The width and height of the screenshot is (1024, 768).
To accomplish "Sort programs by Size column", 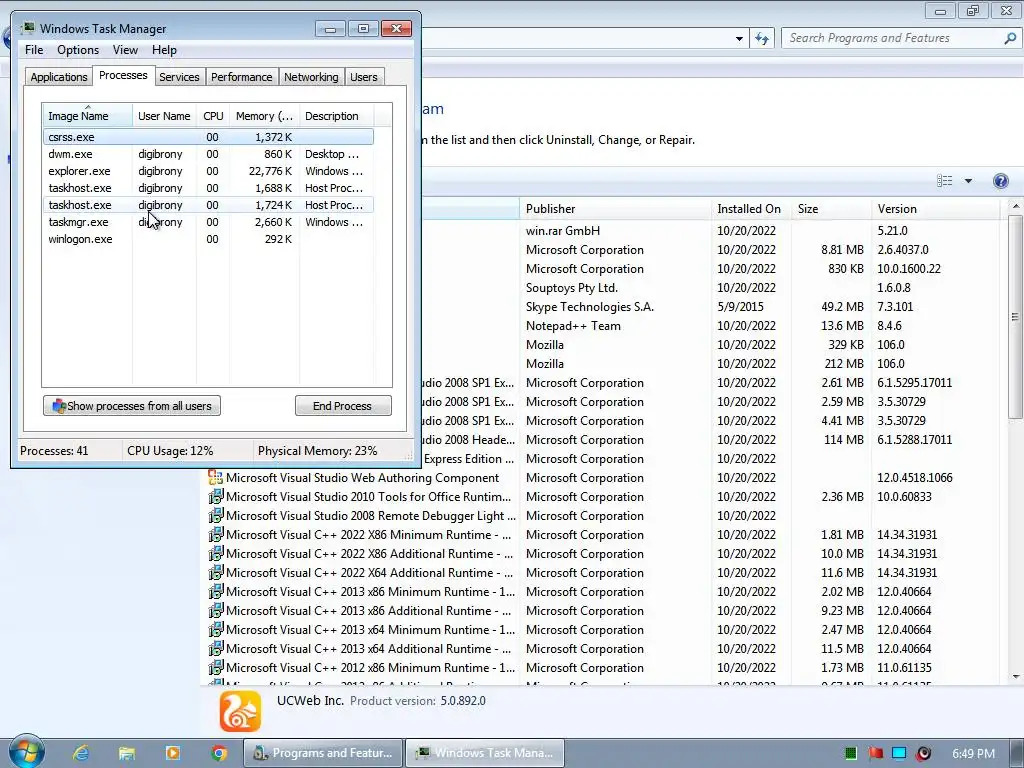I will point(831,209).
